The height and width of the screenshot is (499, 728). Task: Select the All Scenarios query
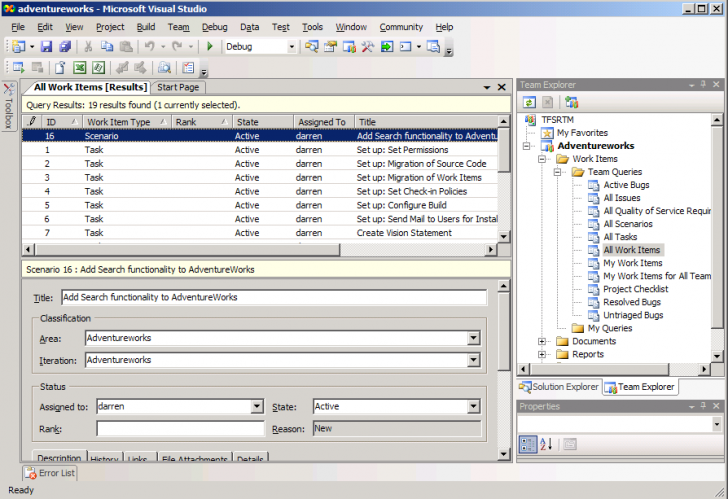tap(627, 224)
